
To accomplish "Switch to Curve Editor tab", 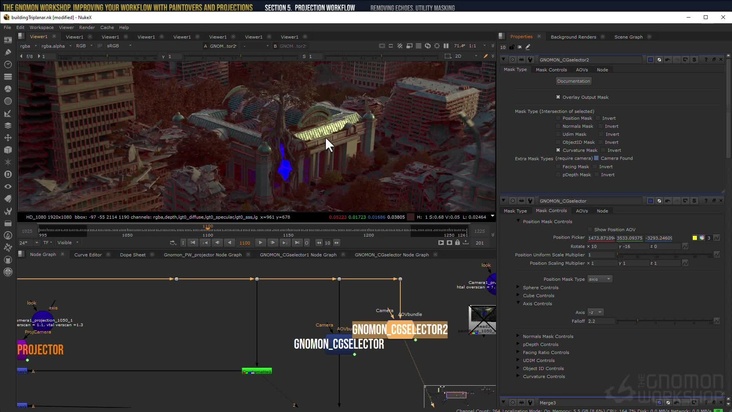I will (88, 255).
